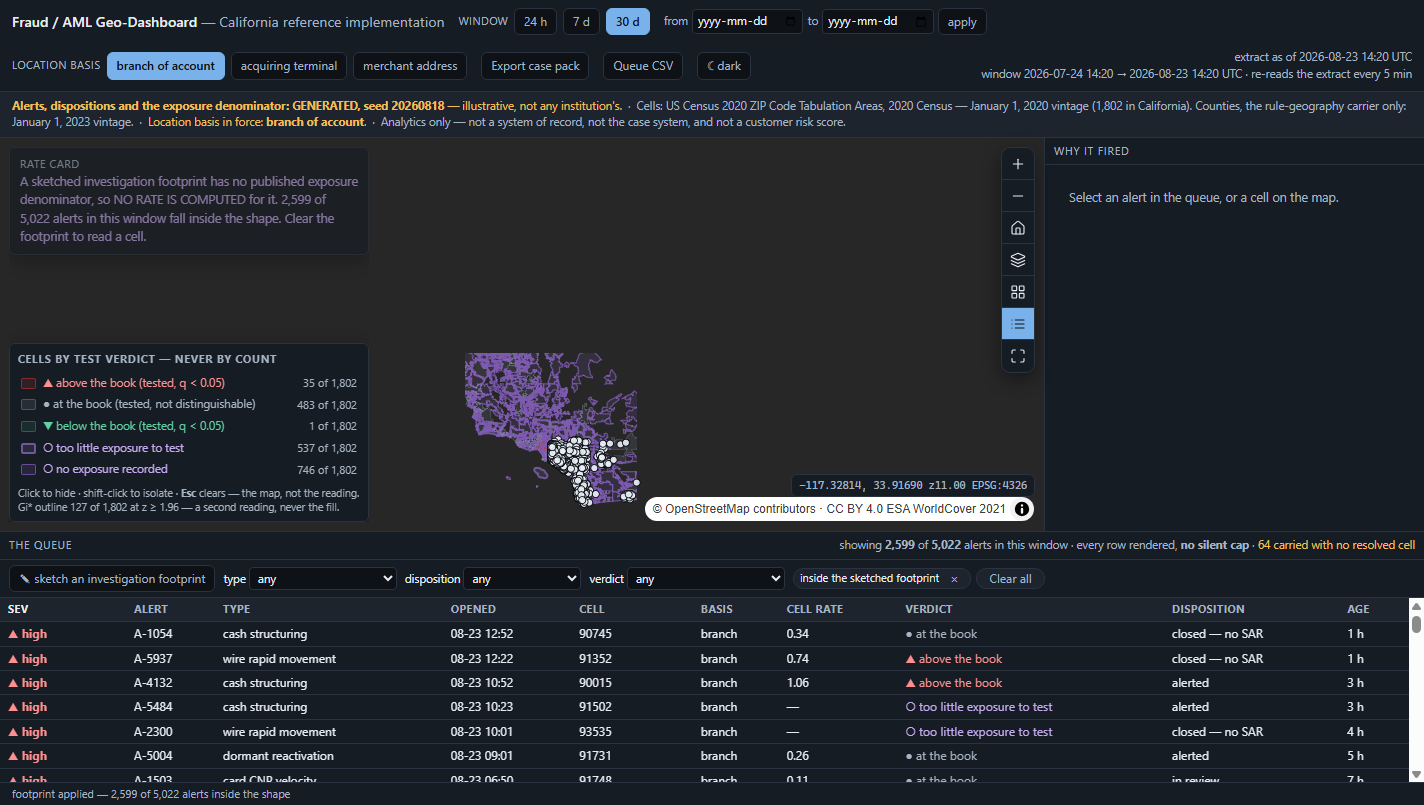Set window to 30 d
This screenshot has width=1424, height=805.
628,22
